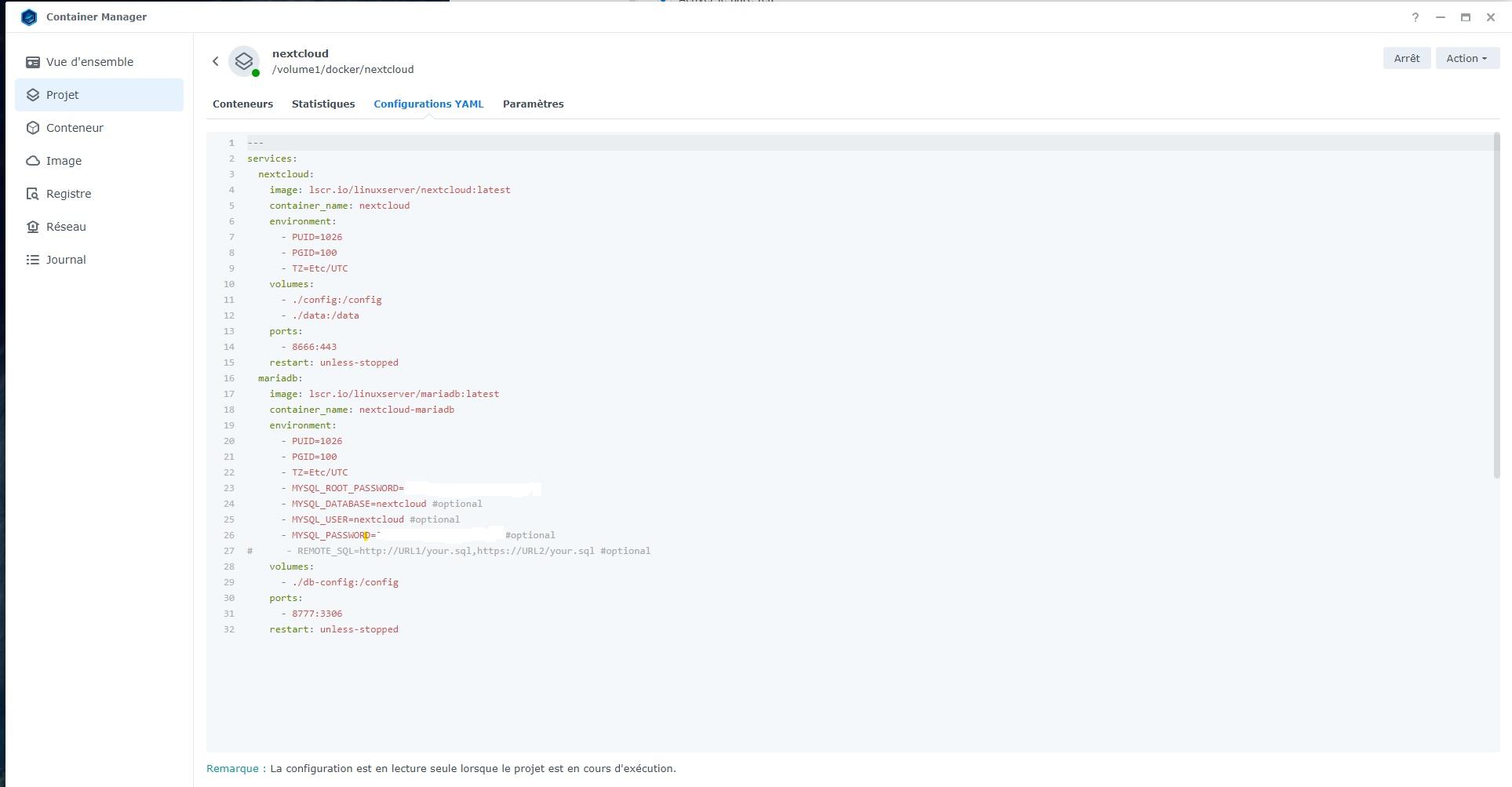Close the Container Manager window
The image size is (1512, 787).
1490,17
